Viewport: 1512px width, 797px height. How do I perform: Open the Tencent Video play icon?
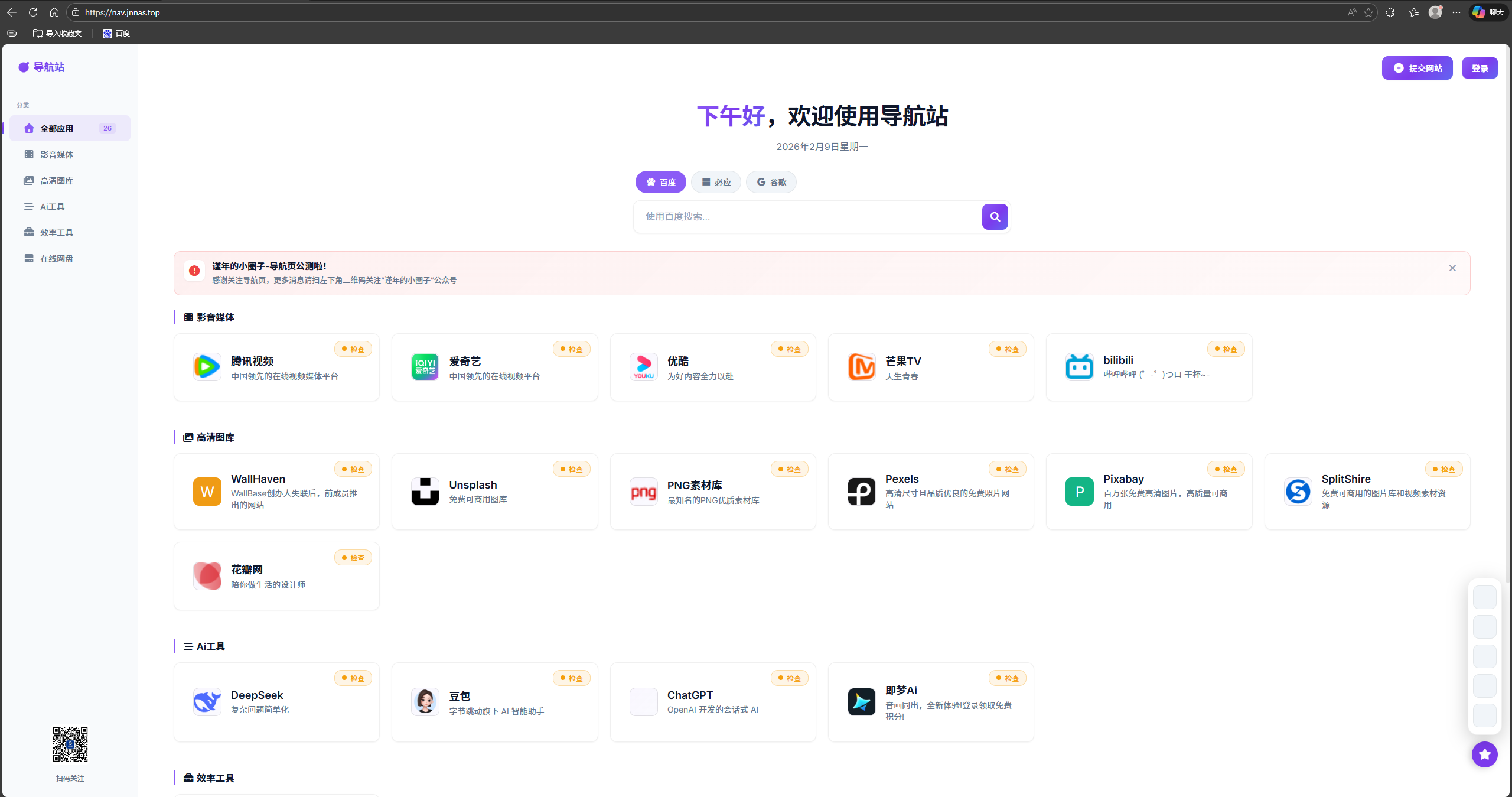coord(207,367)
